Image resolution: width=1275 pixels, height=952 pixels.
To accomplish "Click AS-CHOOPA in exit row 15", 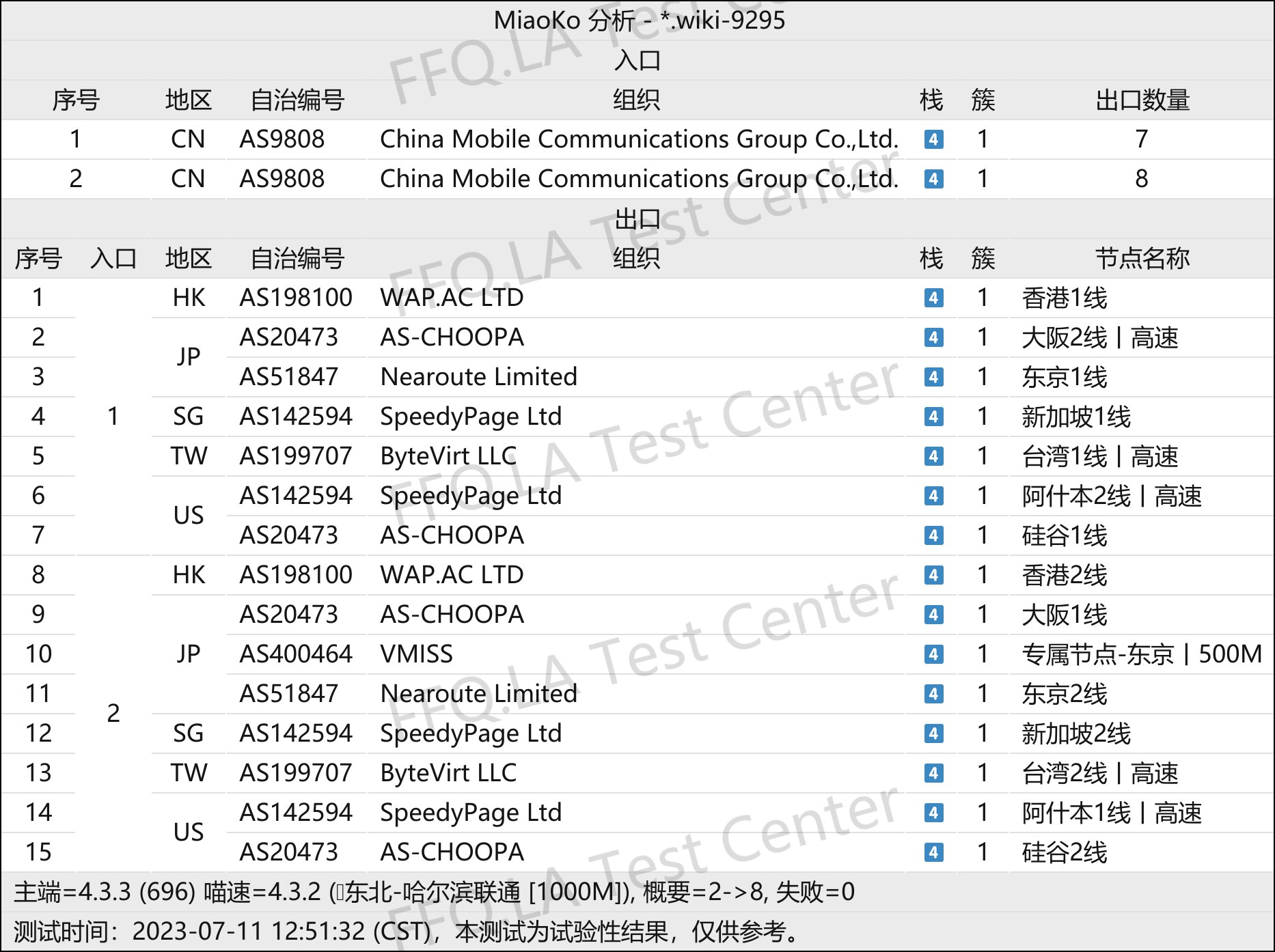I will (x=452, y=852).
